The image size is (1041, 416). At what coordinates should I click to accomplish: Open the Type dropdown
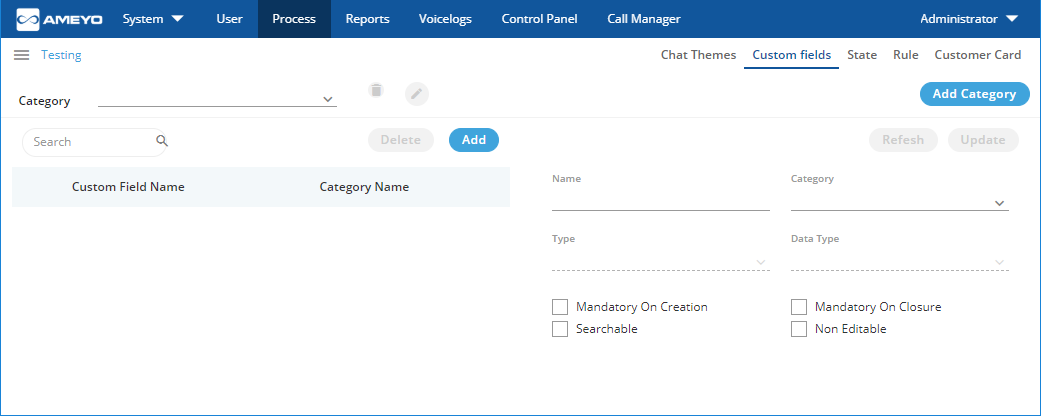pos(661,263)
